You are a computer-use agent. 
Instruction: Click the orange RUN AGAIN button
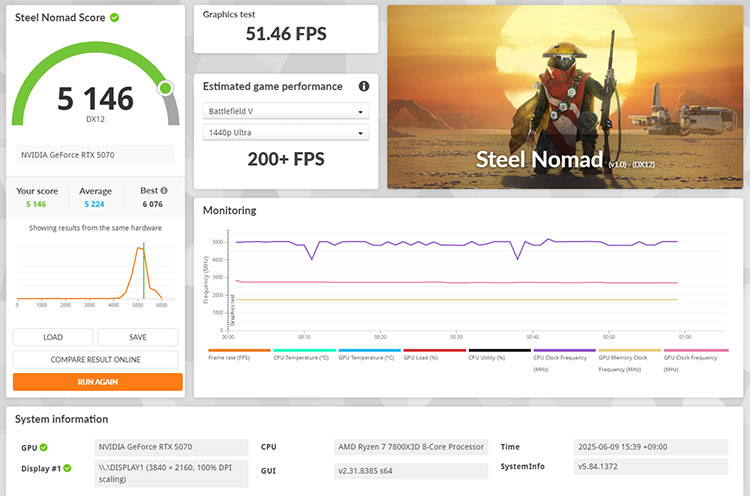click(98, 382)
